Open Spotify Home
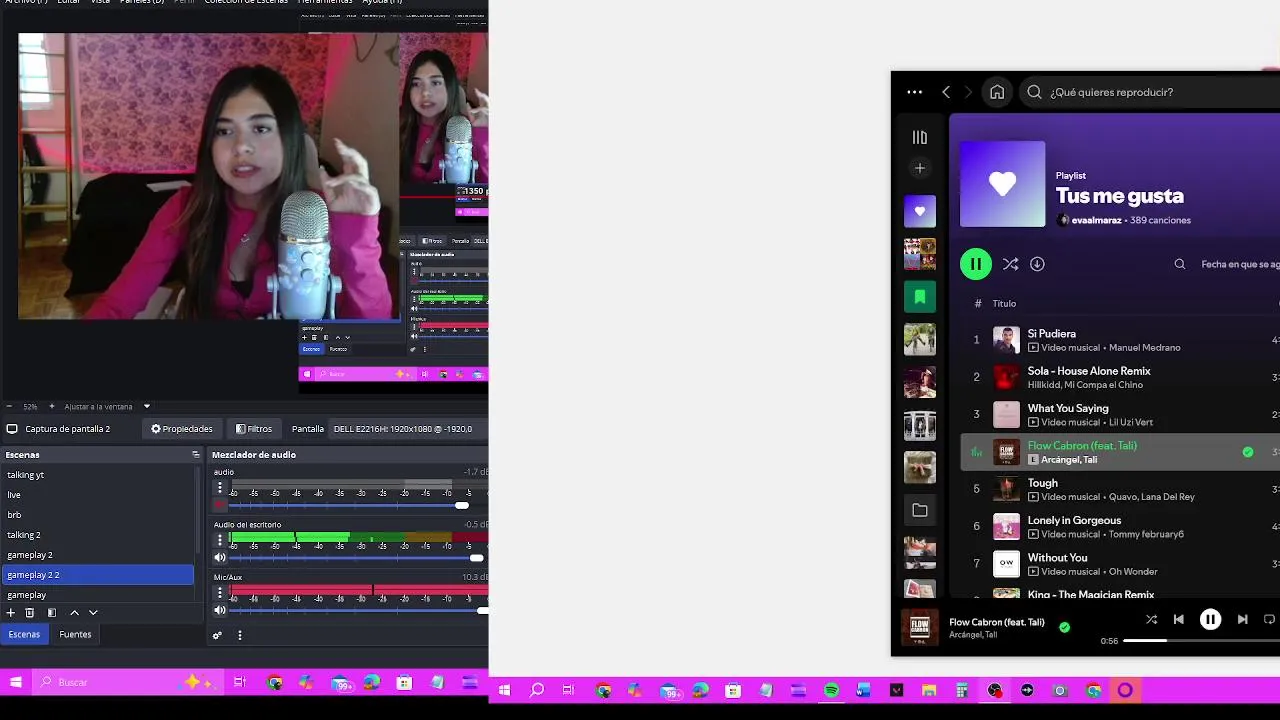The height and width of the screenshot is (720, 1280). pos(997,92)
